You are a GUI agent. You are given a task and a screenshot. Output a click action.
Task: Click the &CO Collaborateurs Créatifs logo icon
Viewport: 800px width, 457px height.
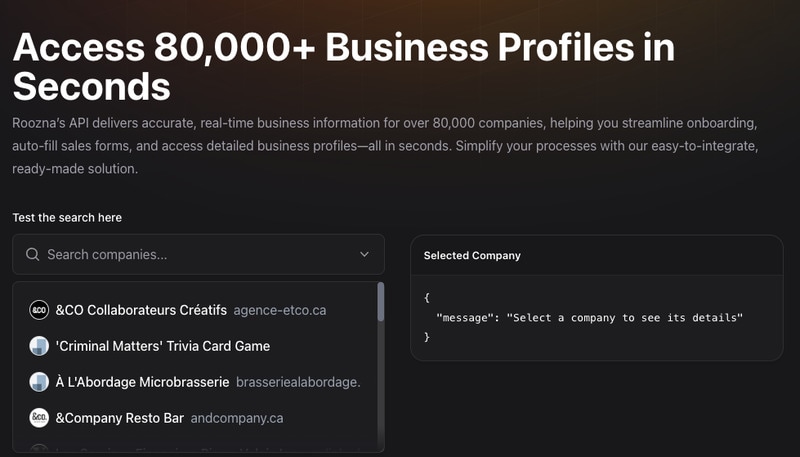(x=39, y=310)
